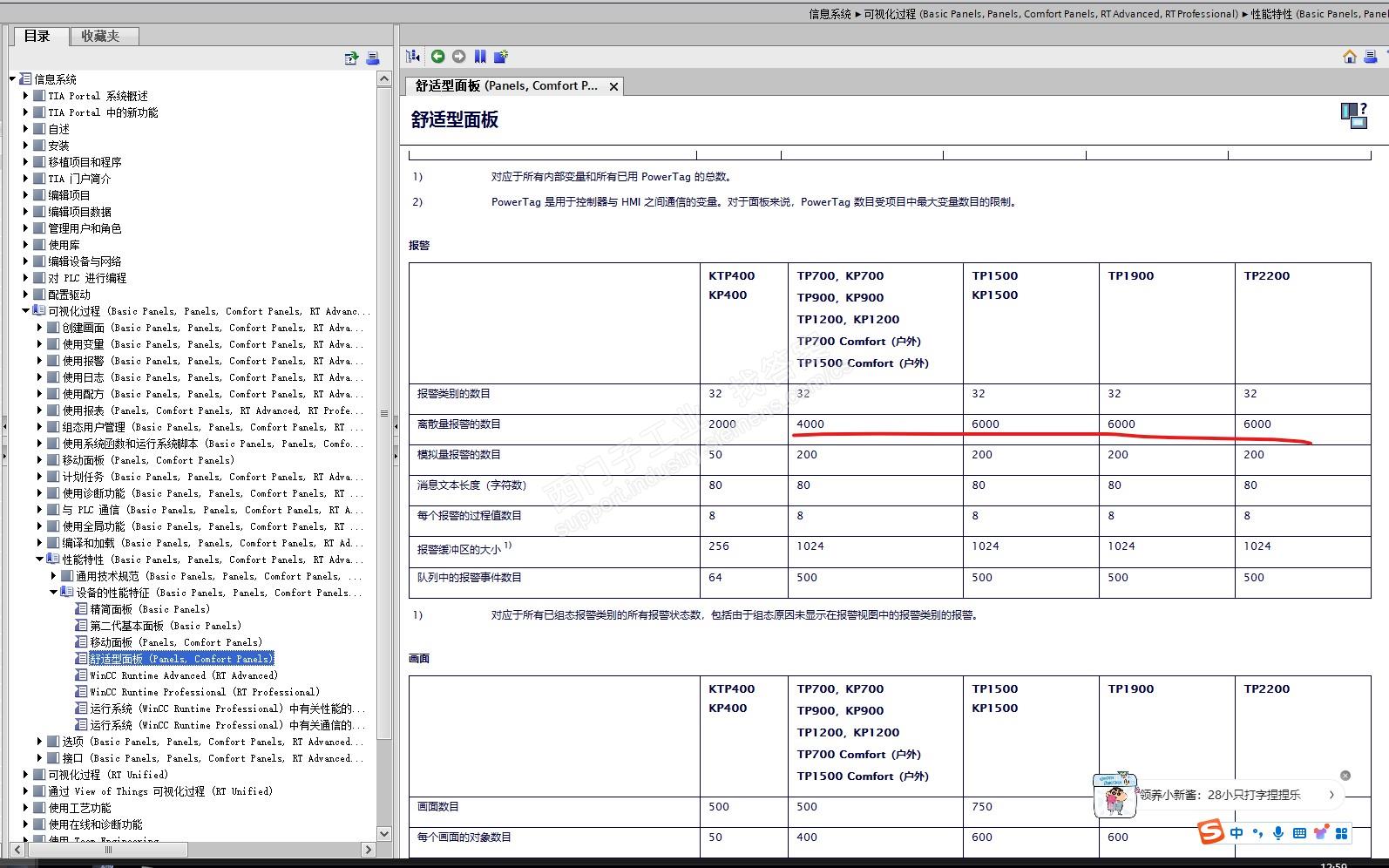The width and height of the screenshot is (1389, 868).
Task: Switch to the 收藏夹 tab
Action: [100, 36]
